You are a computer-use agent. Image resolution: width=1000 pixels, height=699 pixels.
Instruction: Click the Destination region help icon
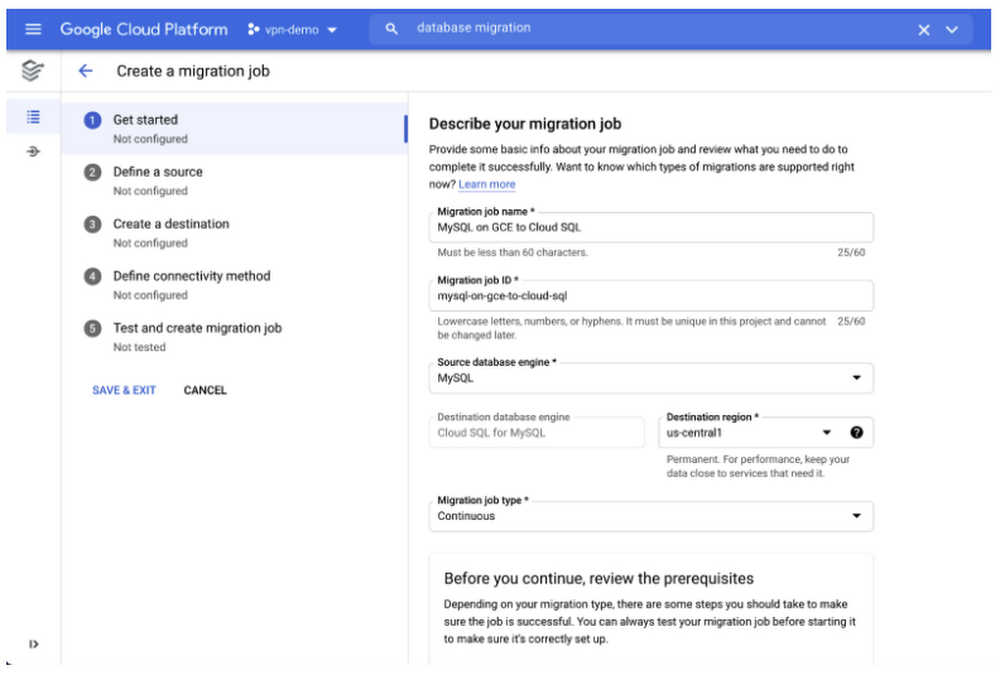click(x=857, y=433)
